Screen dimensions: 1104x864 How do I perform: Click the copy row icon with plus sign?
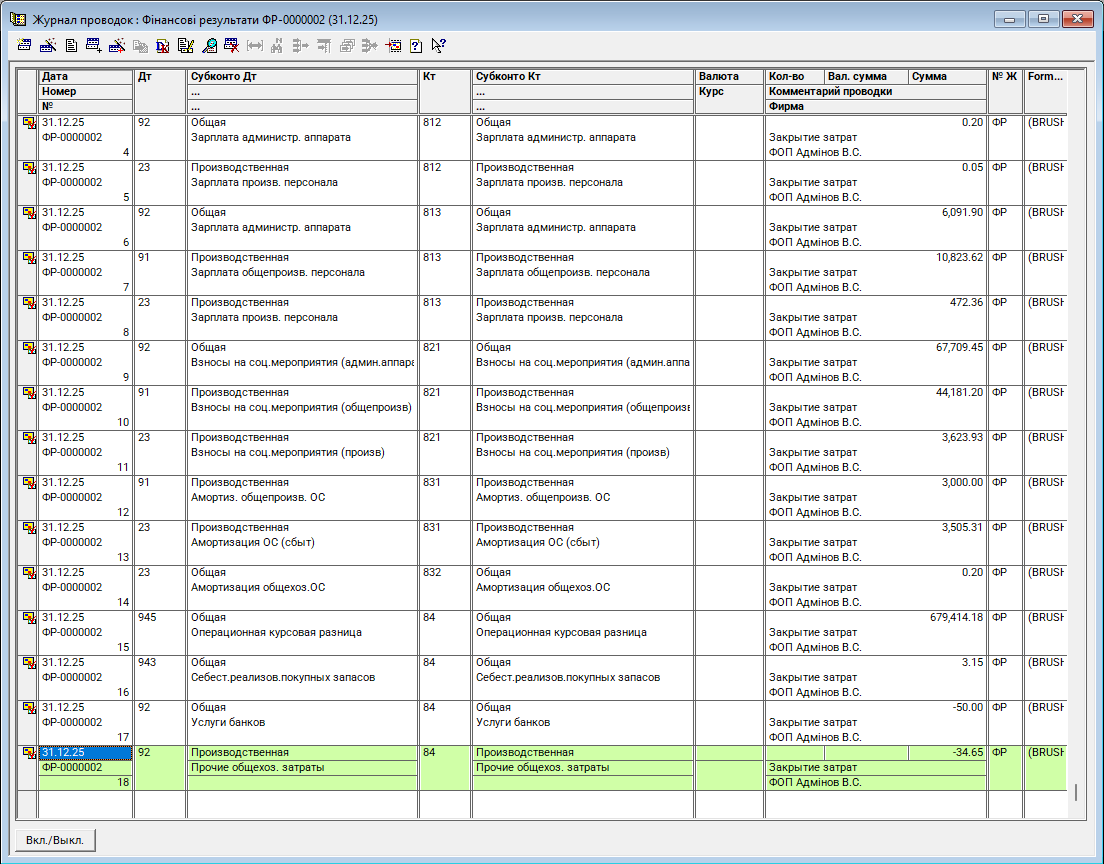coord(94,45)
